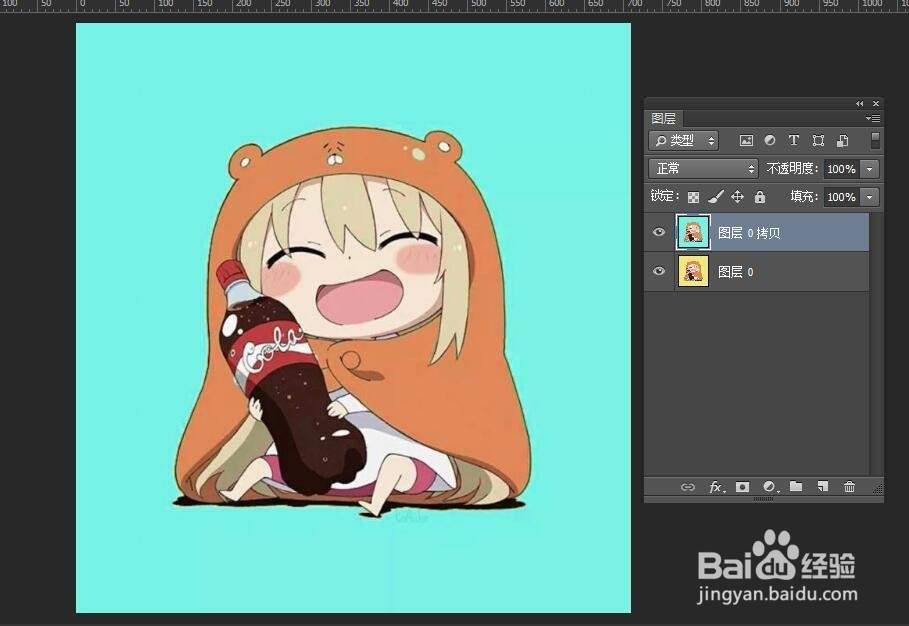Open the 正常 blend mode dropdown

point(703,169)
